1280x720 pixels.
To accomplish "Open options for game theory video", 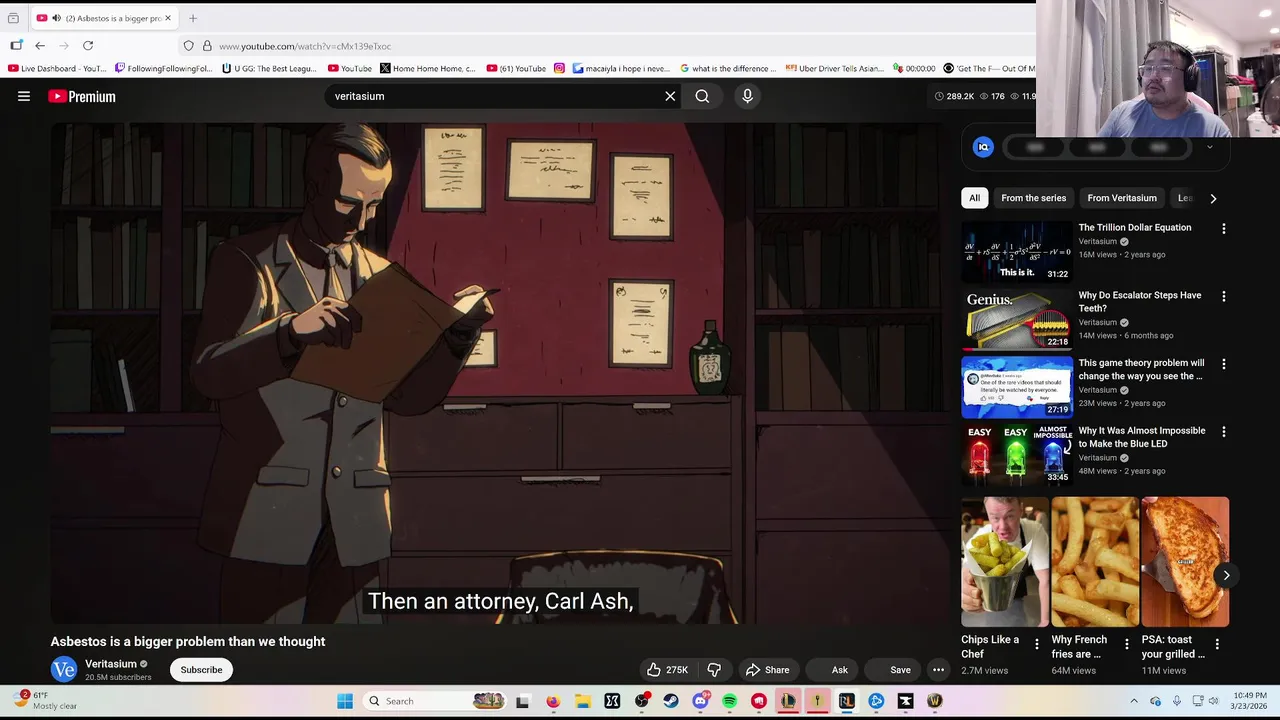I will 1223,365.
